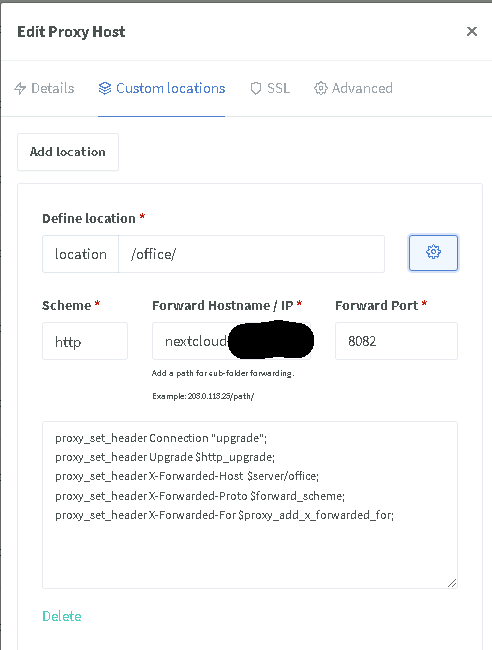This screenshot has height=650, width=492.
Task: Click the X-Forwarded-Host $server/office line
Action: click(x=187, y=476)
